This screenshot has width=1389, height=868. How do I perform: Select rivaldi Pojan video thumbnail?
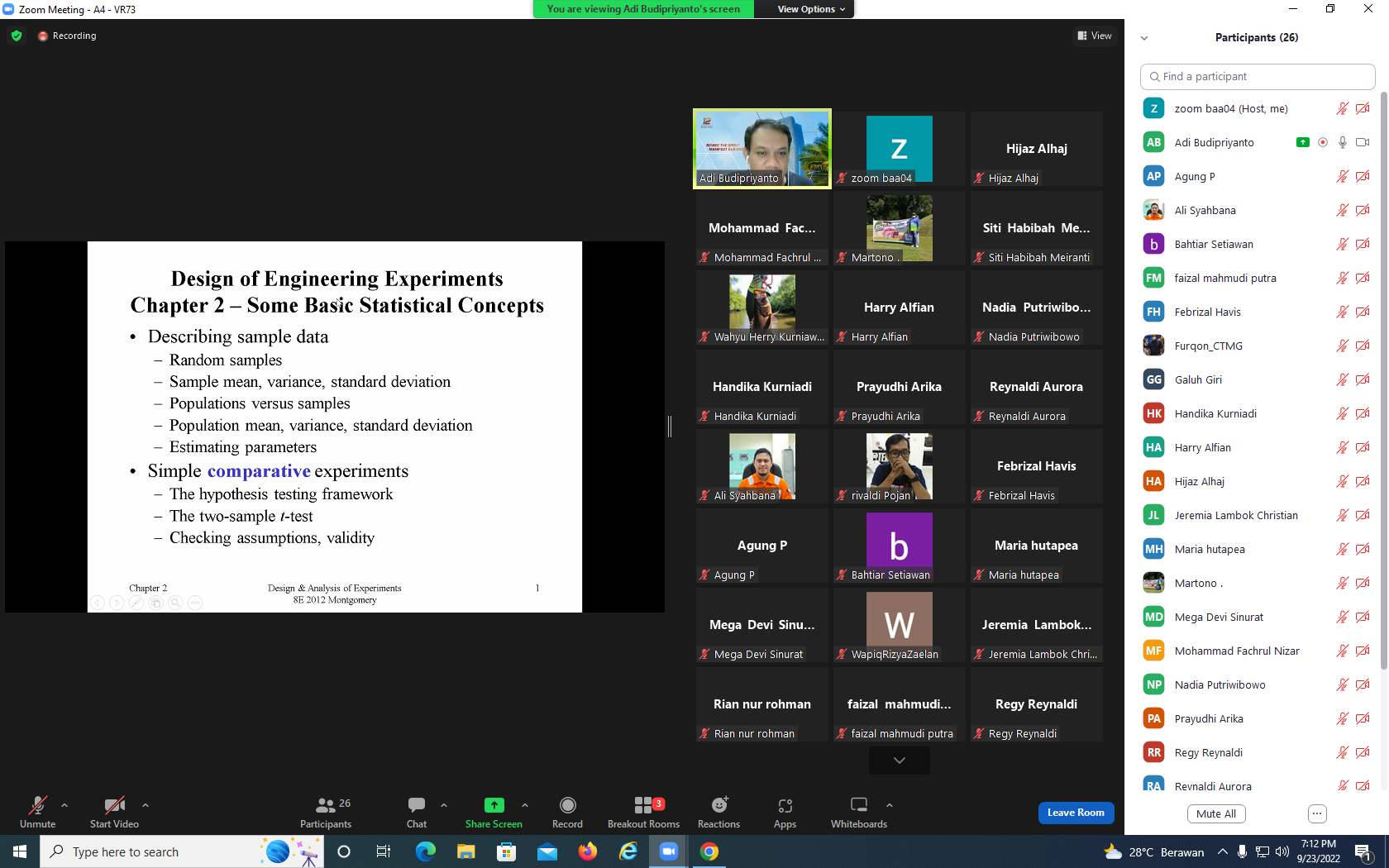tap(900, 466)
